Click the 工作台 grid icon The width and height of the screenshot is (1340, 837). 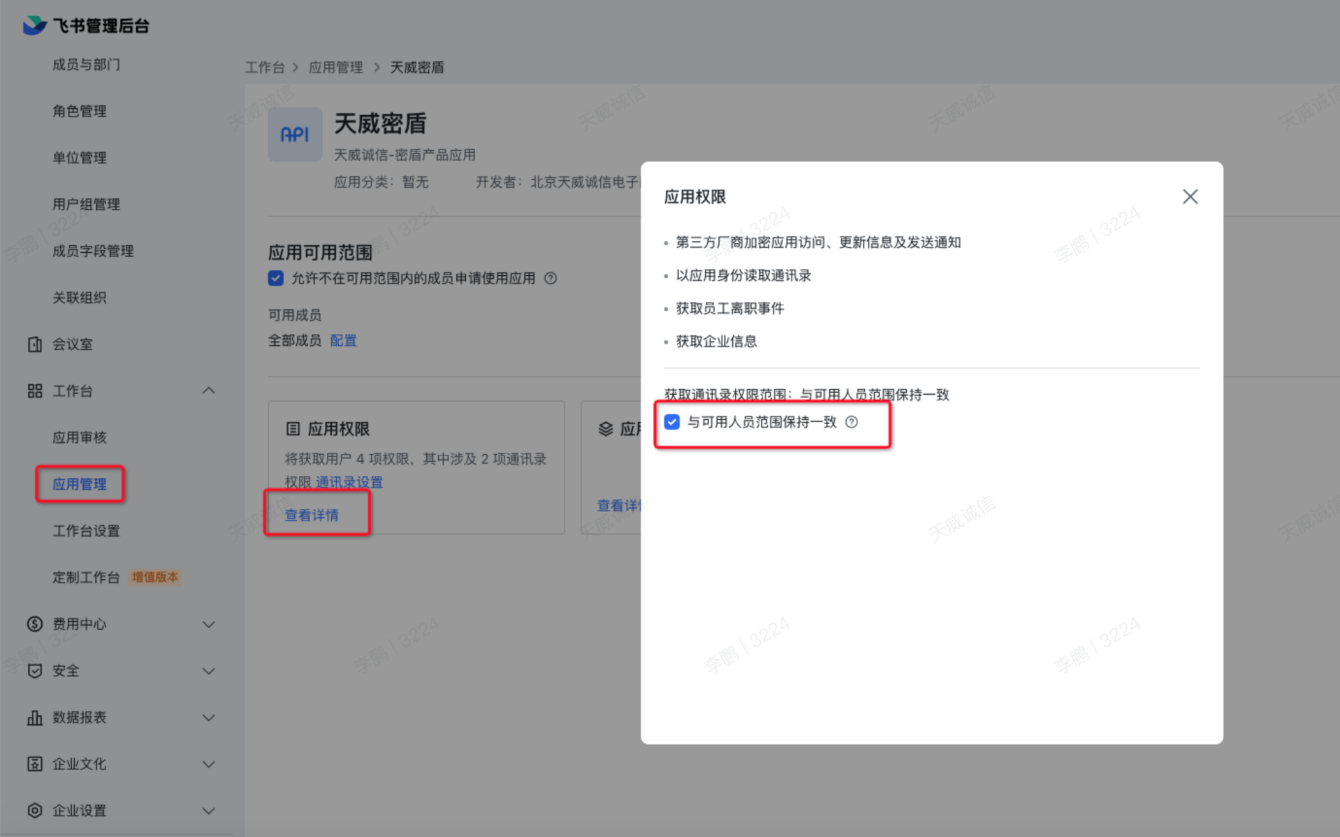[x=35, y=391]
